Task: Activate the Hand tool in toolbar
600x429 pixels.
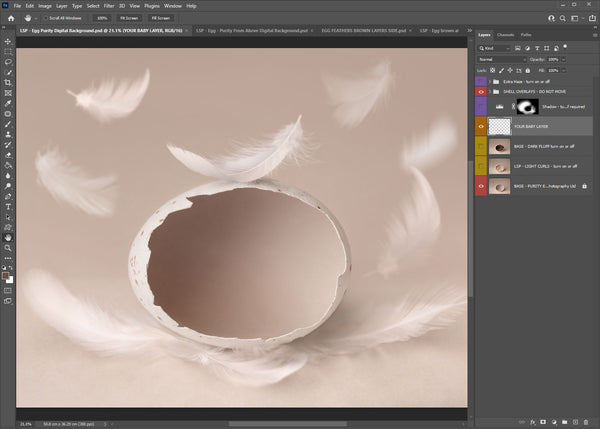Action: [x=8, y=237]
